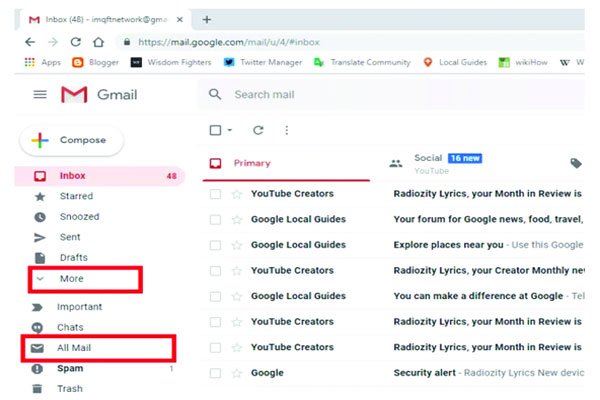Viewport: 600px width, 400px height.
Task: Close the Inbox (48) browser tab
Action: point(179,19)
